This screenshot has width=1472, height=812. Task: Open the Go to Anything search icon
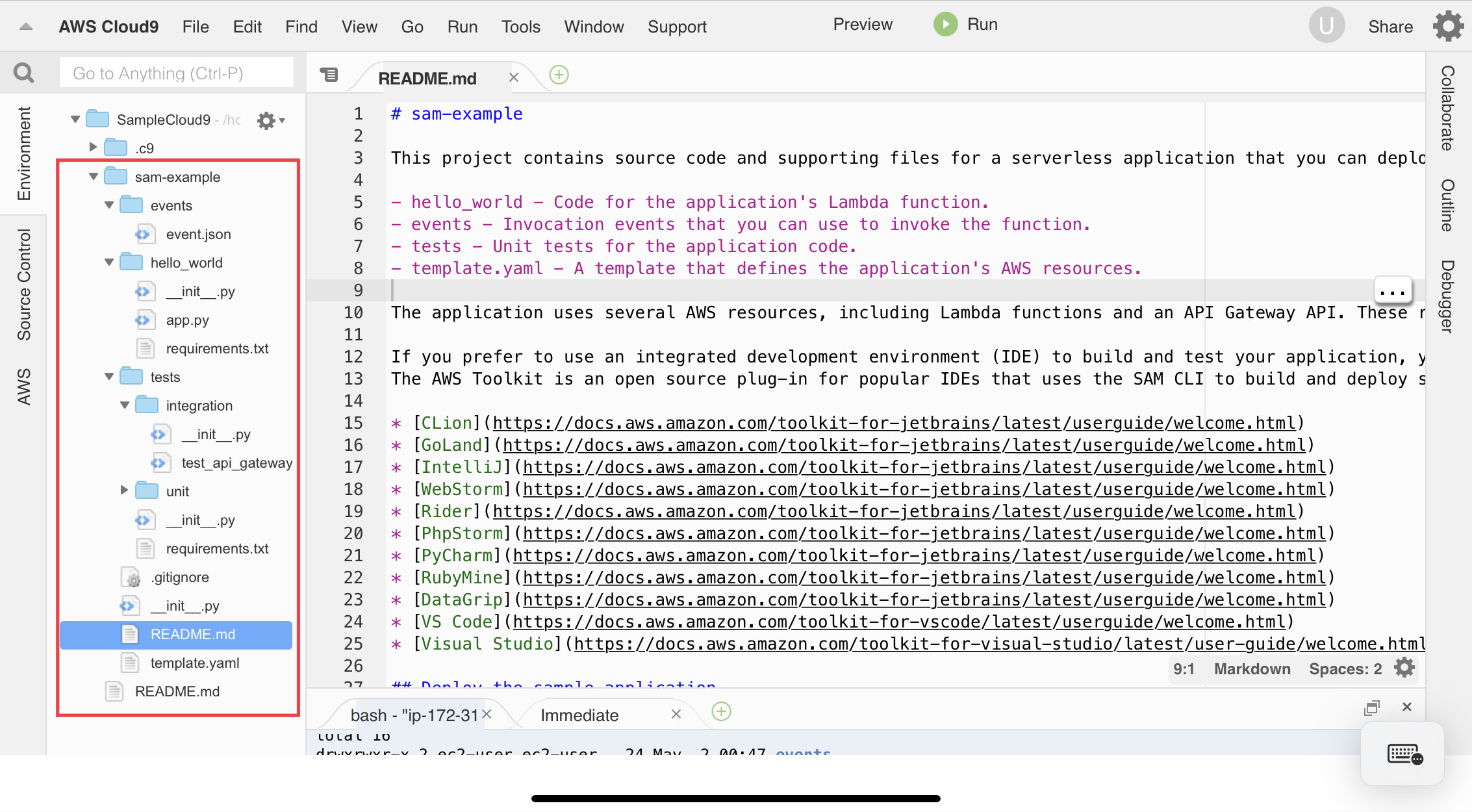(x=23, y=72)
